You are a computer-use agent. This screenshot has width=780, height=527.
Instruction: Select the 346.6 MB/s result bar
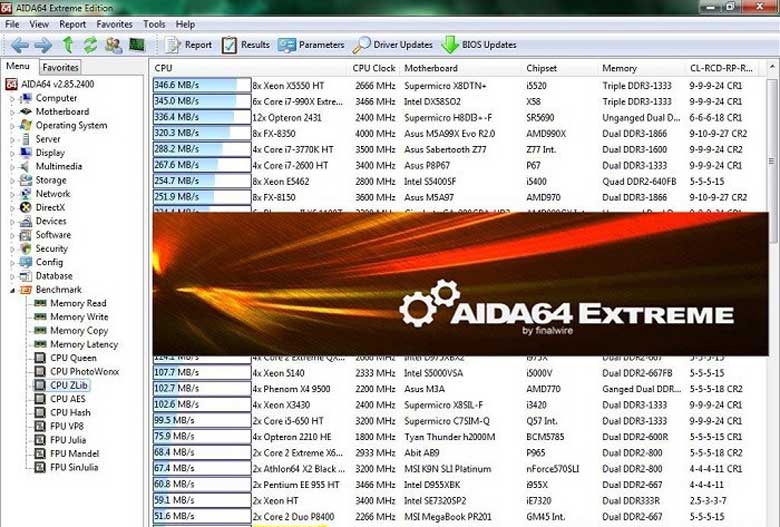pyautogui.click(x=202, y=85)
